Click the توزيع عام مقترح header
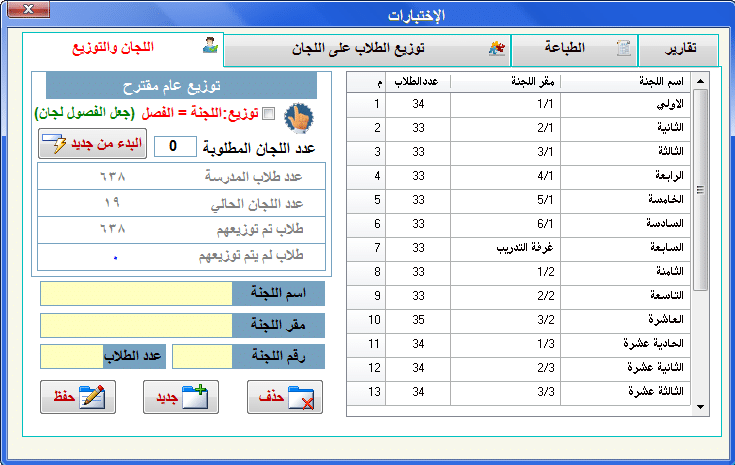The height and width of the screenshot is (465, 735). [181, 86]
